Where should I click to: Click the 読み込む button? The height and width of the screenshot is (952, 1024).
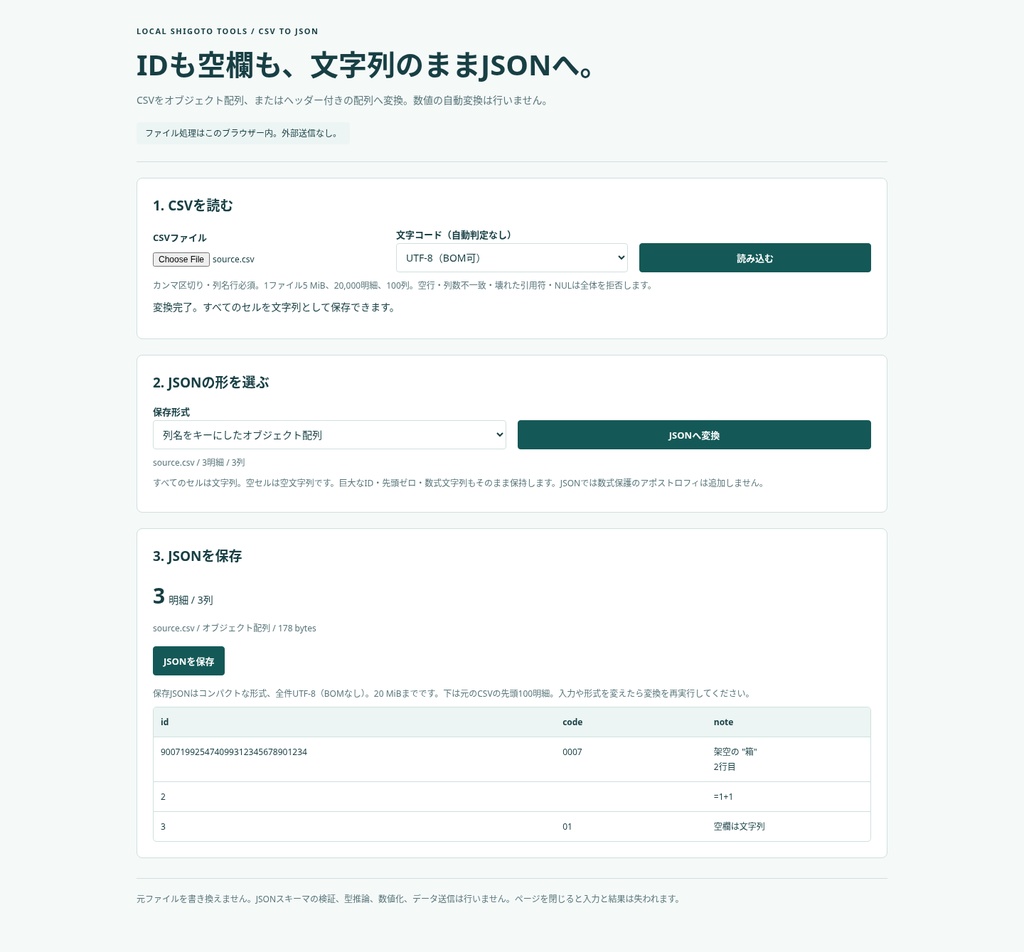coord(754,258)
